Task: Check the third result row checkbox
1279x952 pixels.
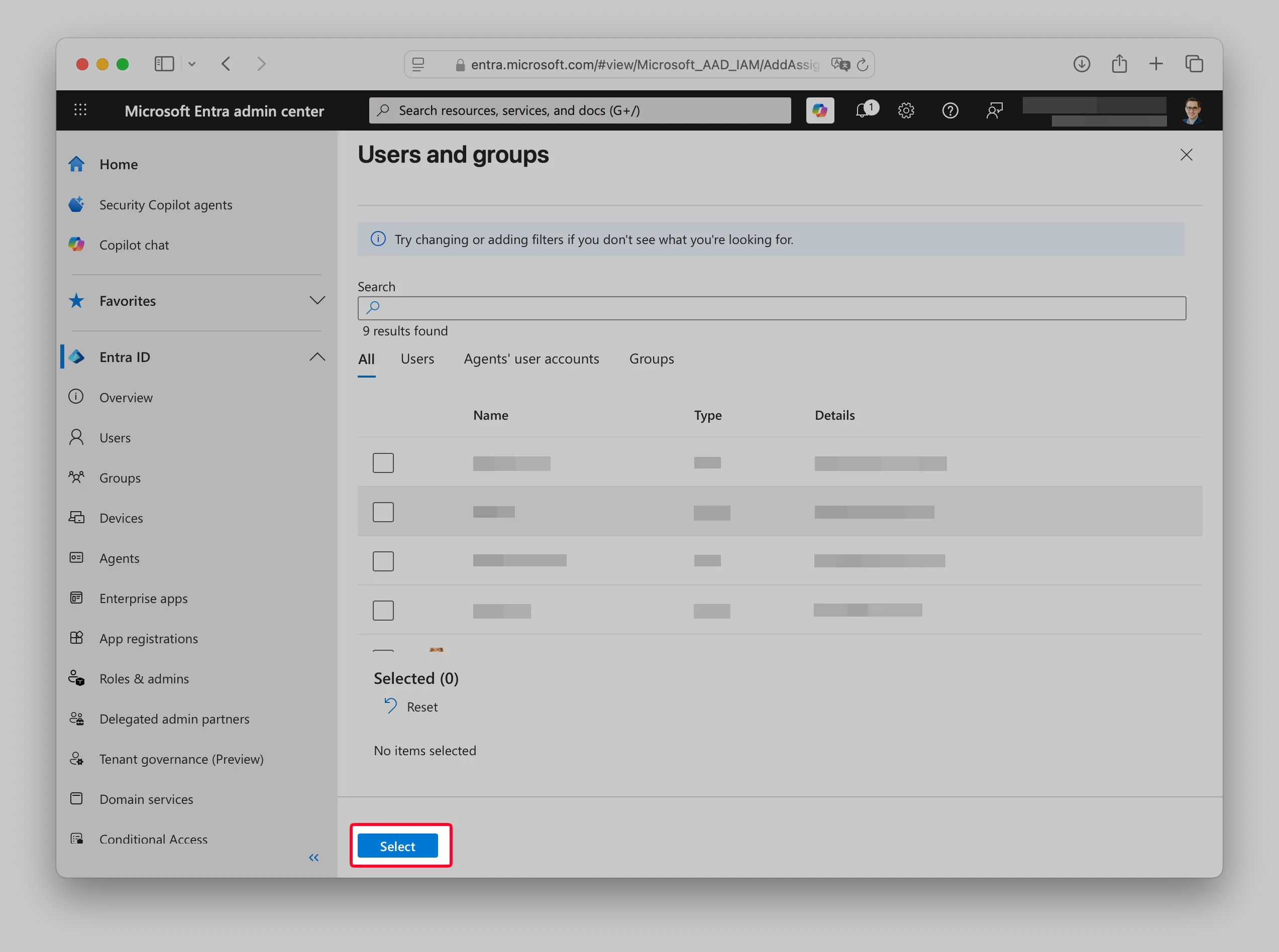Action: (x=383, y=561)
